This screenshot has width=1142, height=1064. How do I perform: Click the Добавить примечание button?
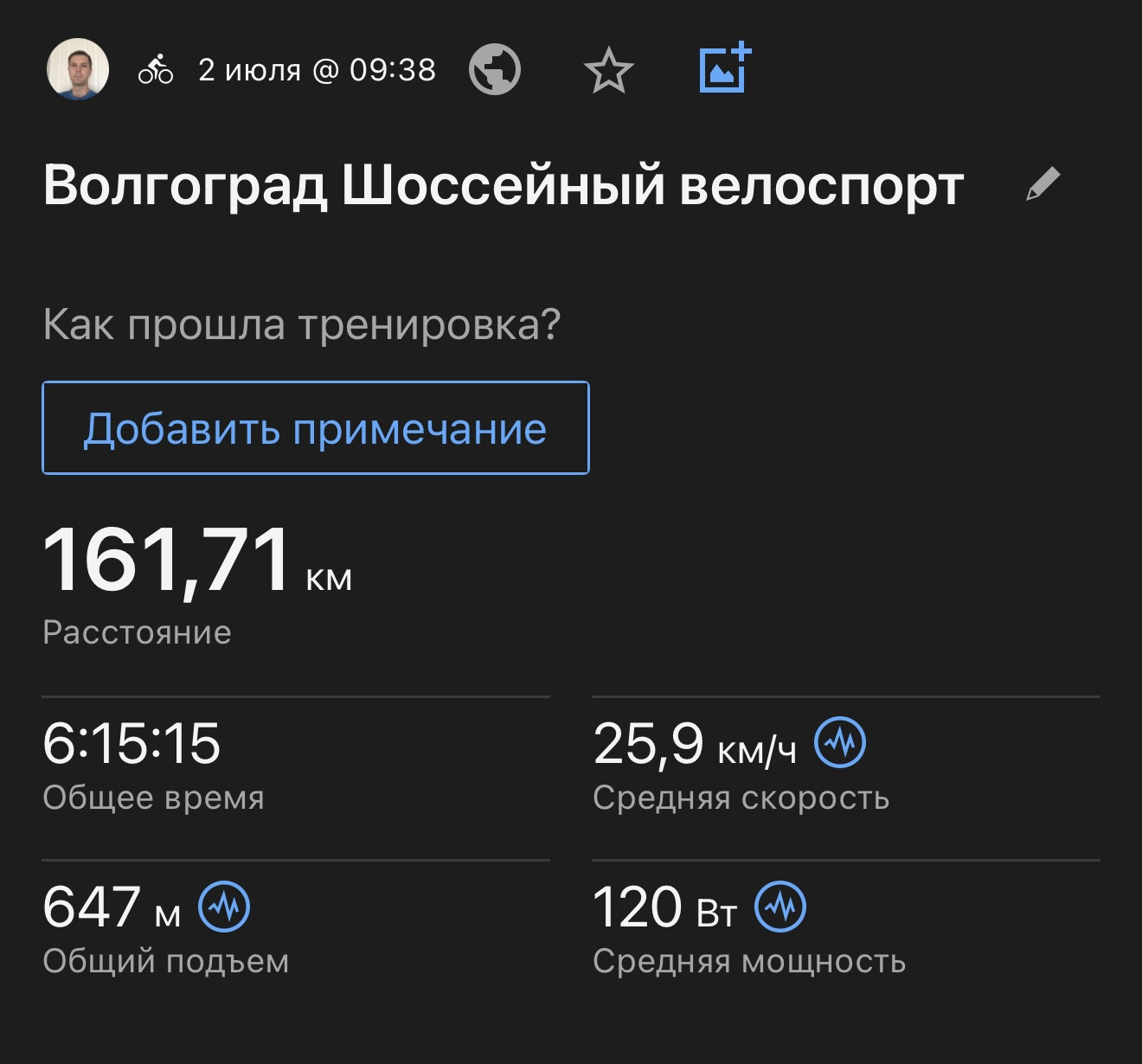click(x=316, y=427)
